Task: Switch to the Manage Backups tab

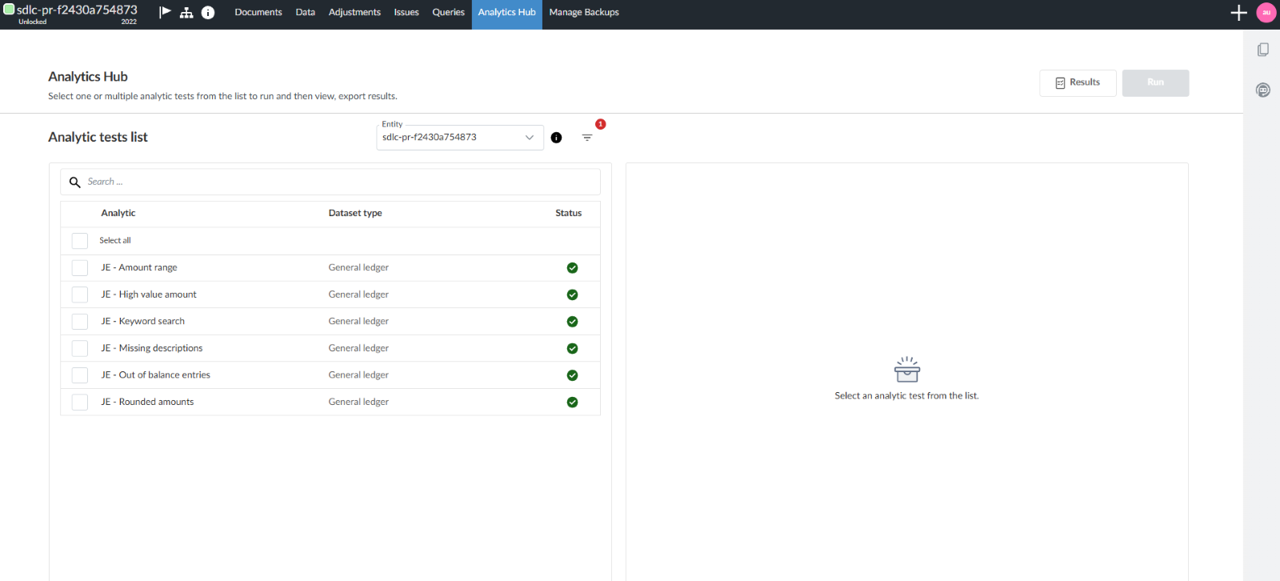Action: [583, 13]
